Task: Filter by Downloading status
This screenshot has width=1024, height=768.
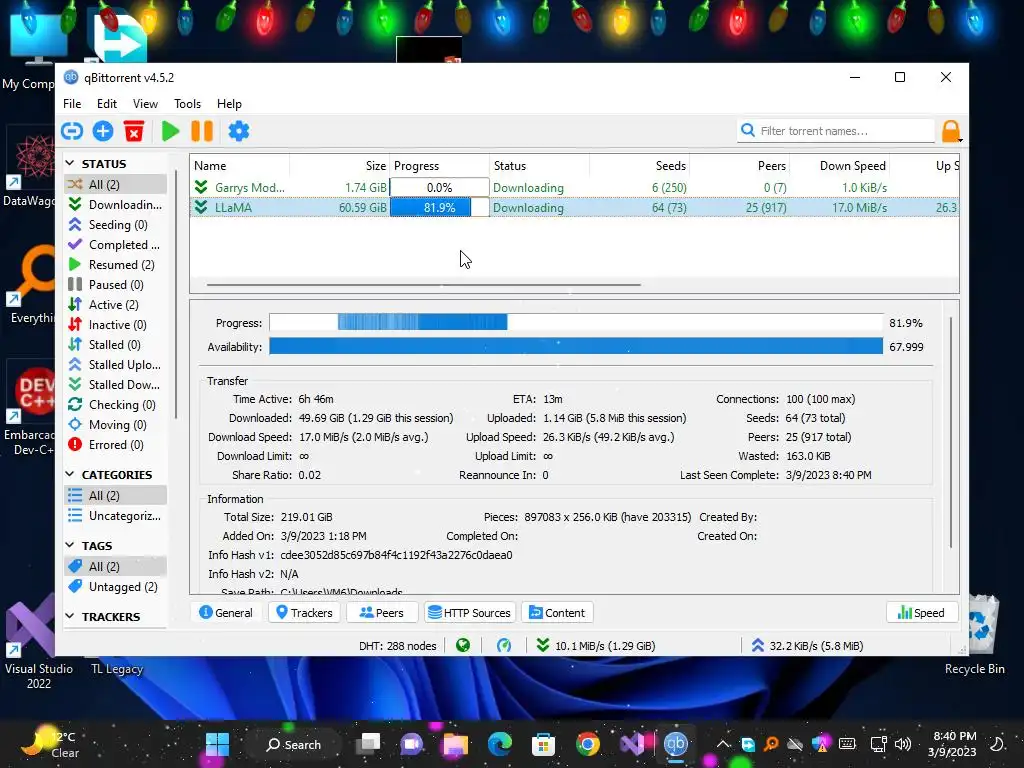Action: point(116,204)
